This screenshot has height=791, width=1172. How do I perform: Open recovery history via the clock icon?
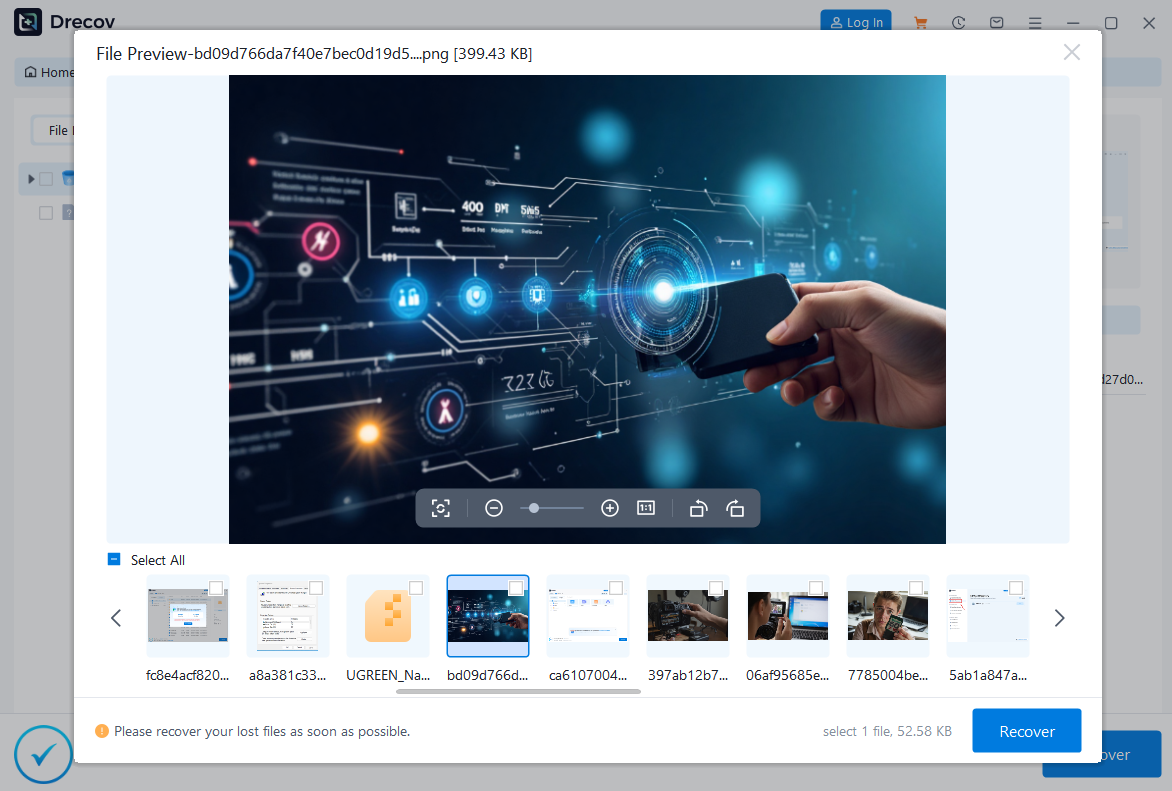point(958,22)
